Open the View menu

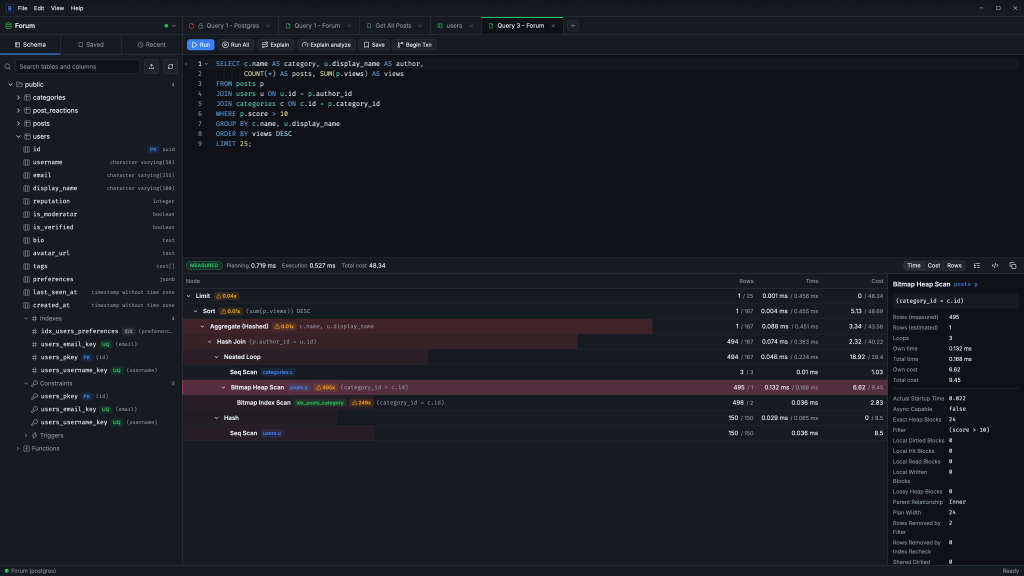[57, 8]
